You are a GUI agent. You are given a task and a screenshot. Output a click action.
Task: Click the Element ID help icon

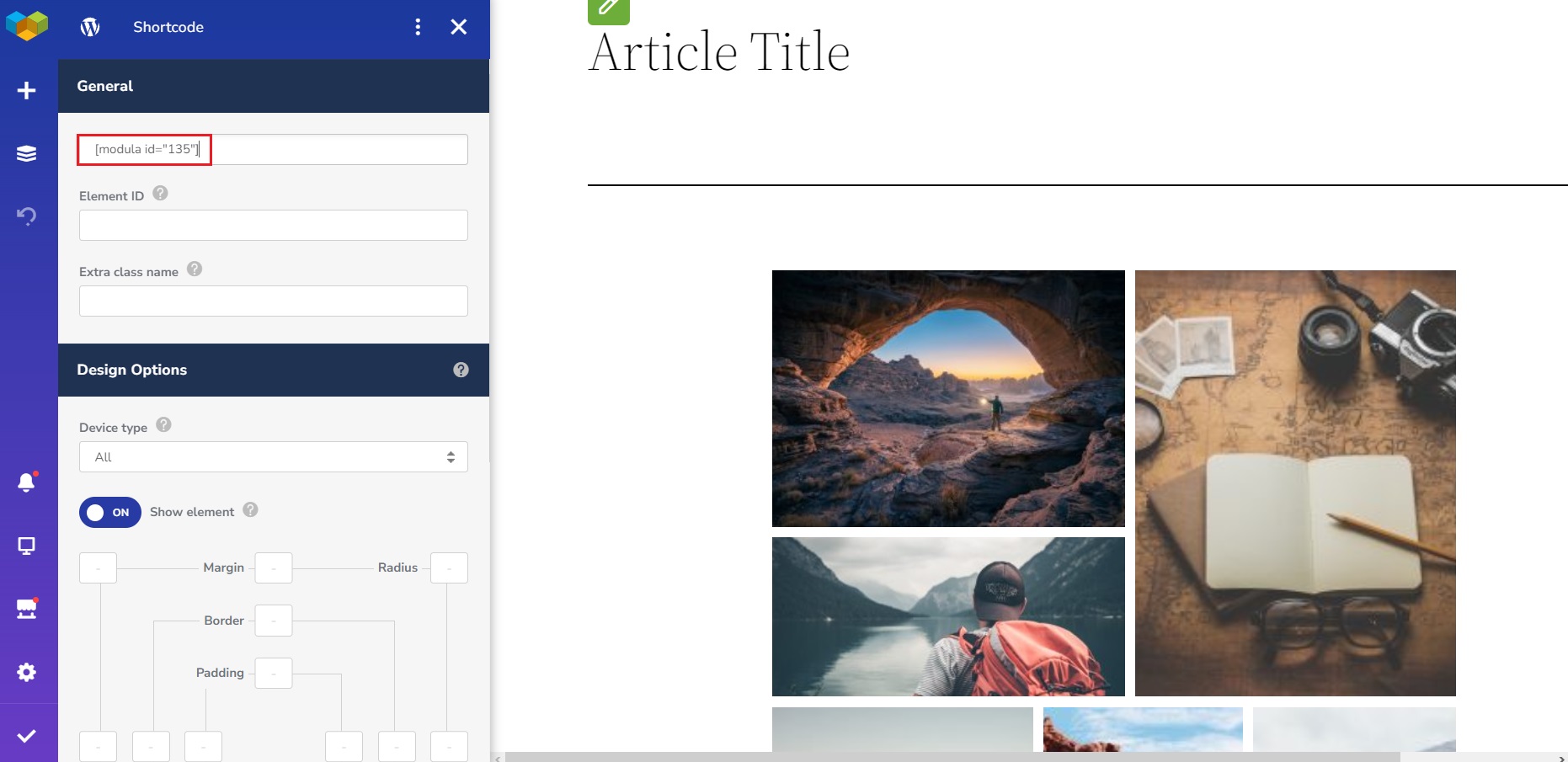160,194
